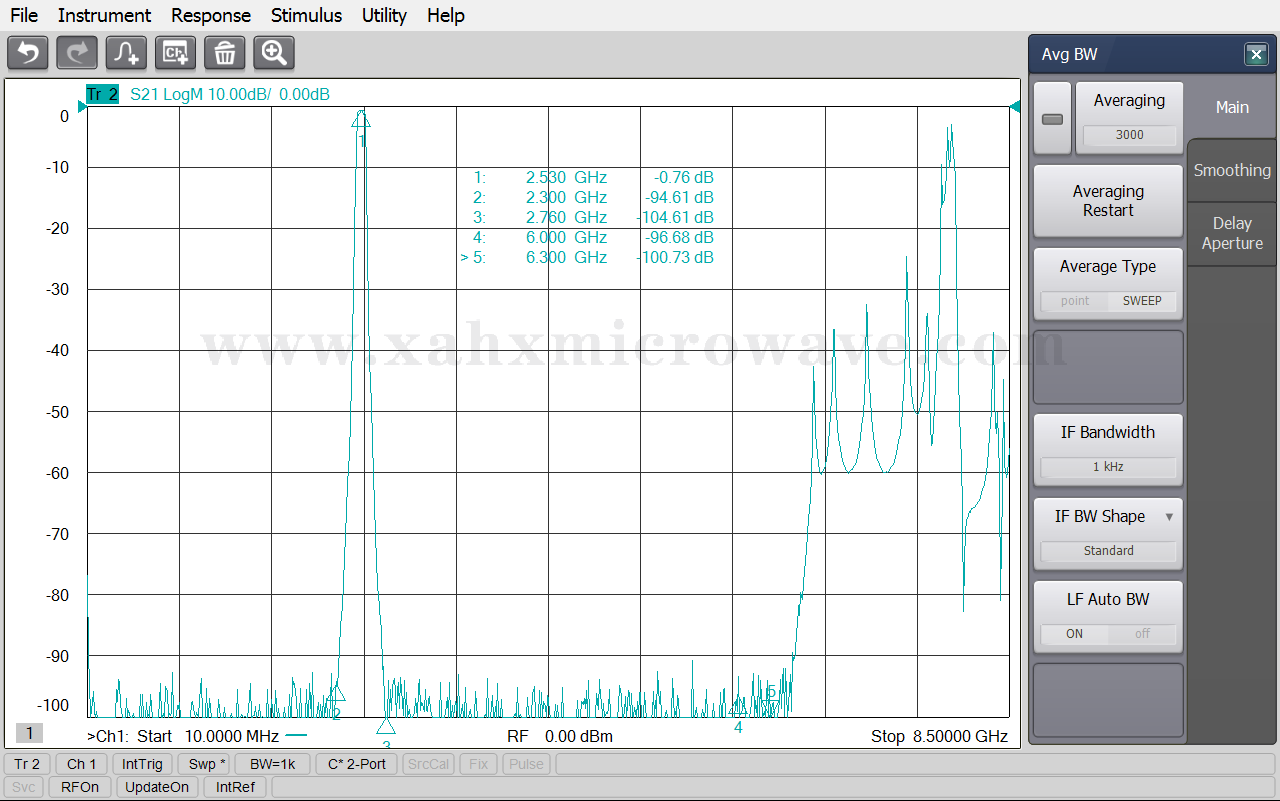The width and height of the screenshot is (1280, 801).
Task: Click the trash can Delete icon
Action: (x=225, y=53)
